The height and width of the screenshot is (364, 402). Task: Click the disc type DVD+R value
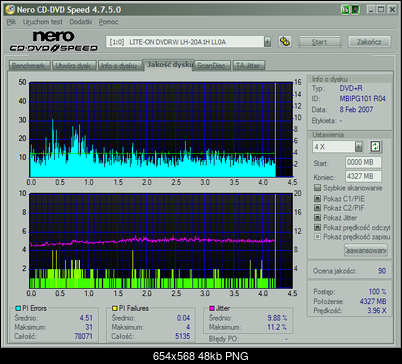[x=351, y=88]
